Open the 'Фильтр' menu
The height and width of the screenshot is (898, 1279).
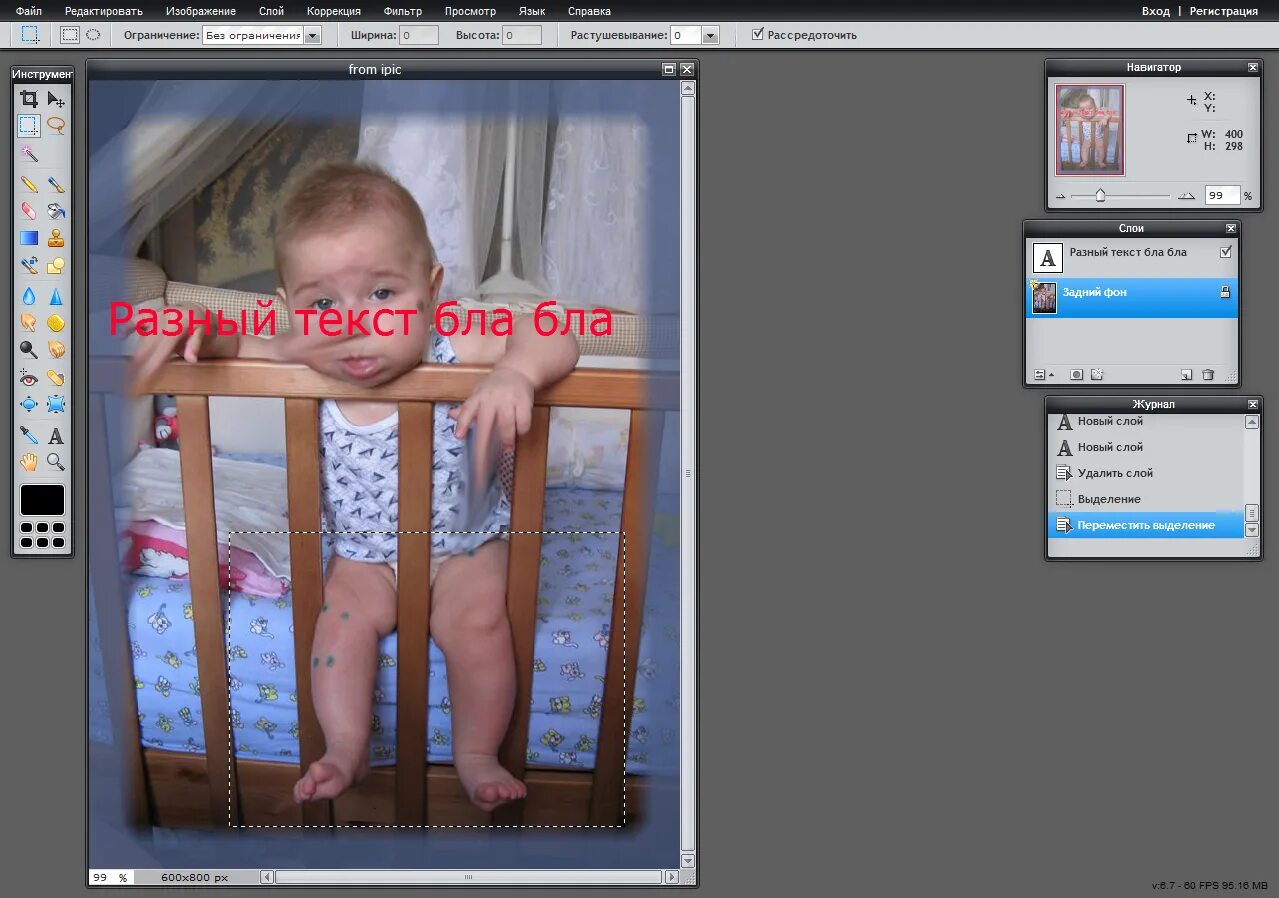(x=403, y=11)
